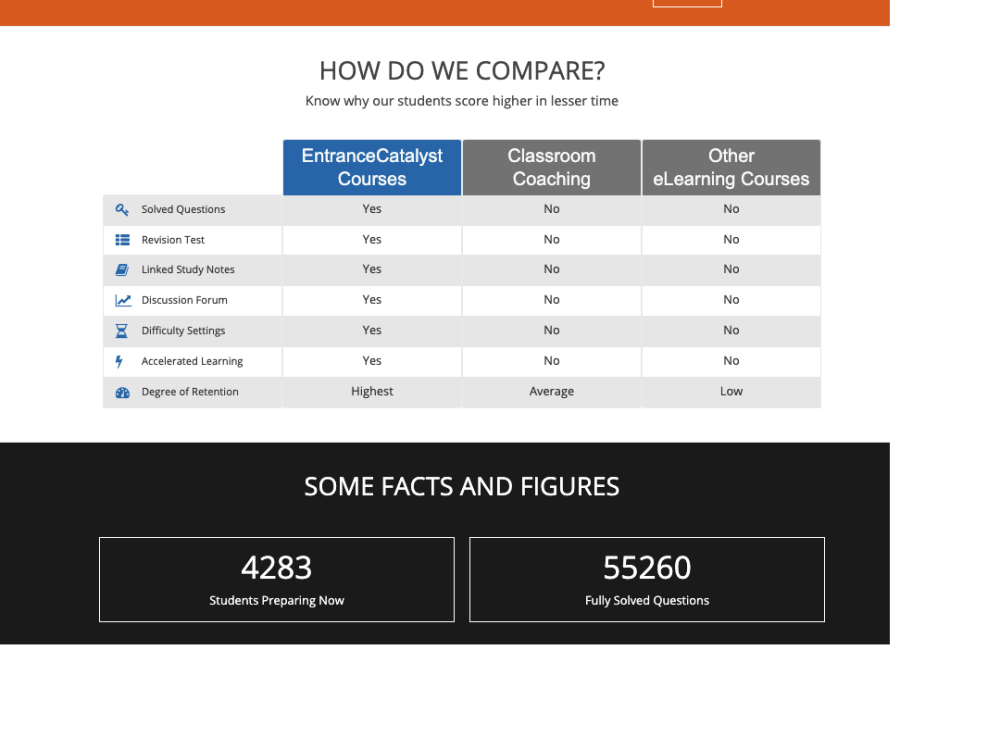Screen dimensions: 1000x750
Task: Click Other eLearning No for Linked Study Notes
Action: [731, 269]
